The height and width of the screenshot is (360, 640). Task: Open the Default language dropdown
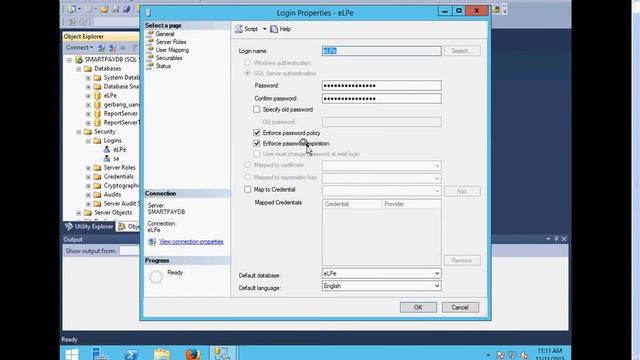click(x=437, y=286)
